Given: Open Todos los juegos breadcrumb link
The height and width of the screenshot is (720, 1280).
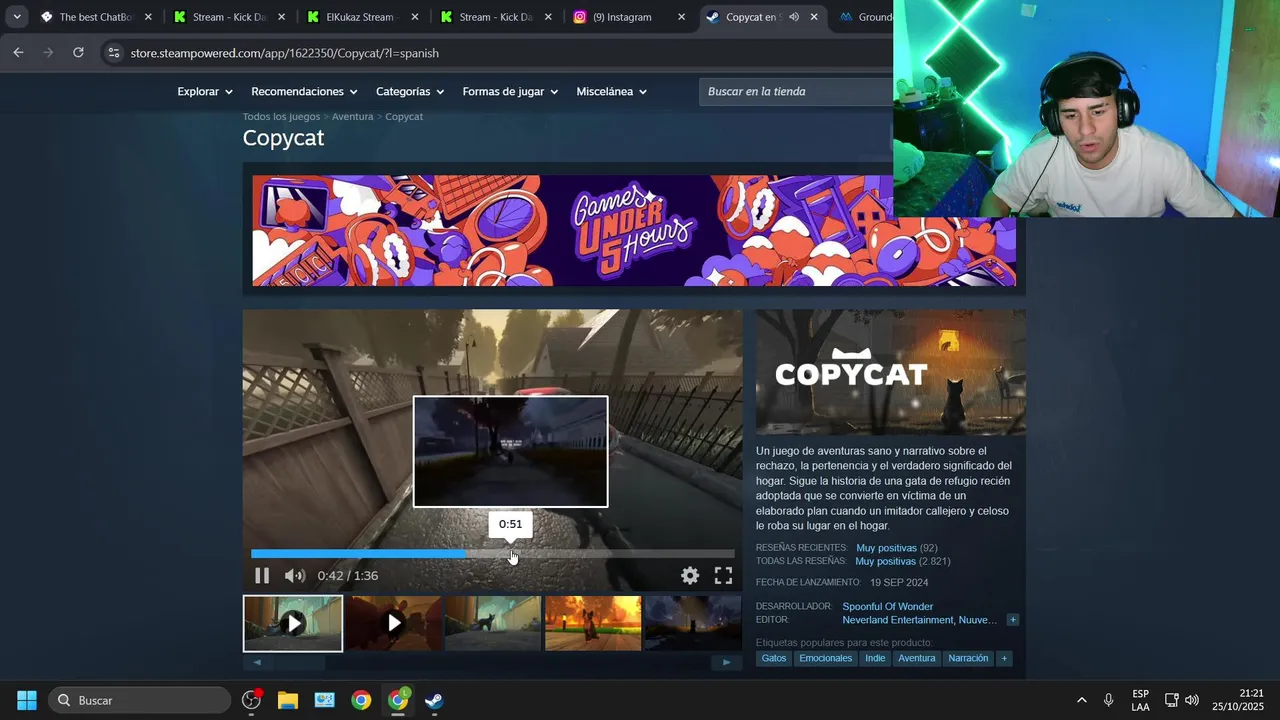Looking at the screenshot, I should (281, 117).
